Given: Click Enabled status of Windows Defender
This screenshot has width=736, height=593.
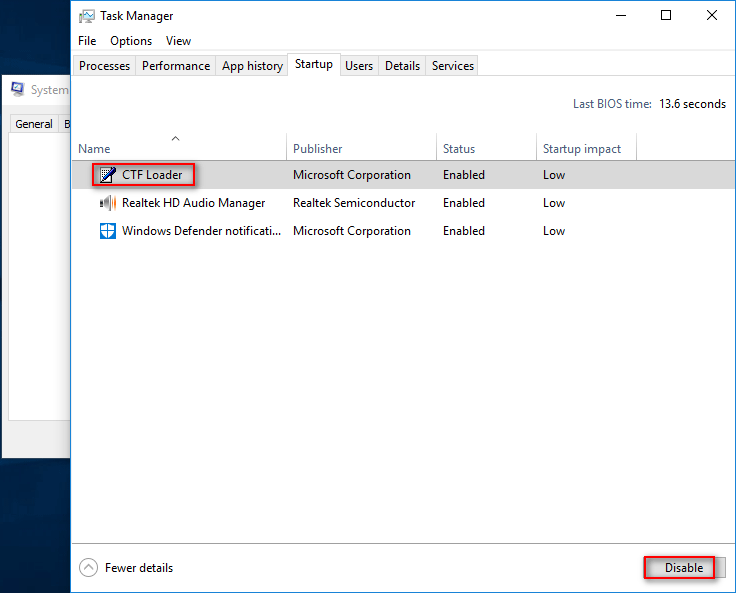Looking at the screenshot, I should coord(464,231).
